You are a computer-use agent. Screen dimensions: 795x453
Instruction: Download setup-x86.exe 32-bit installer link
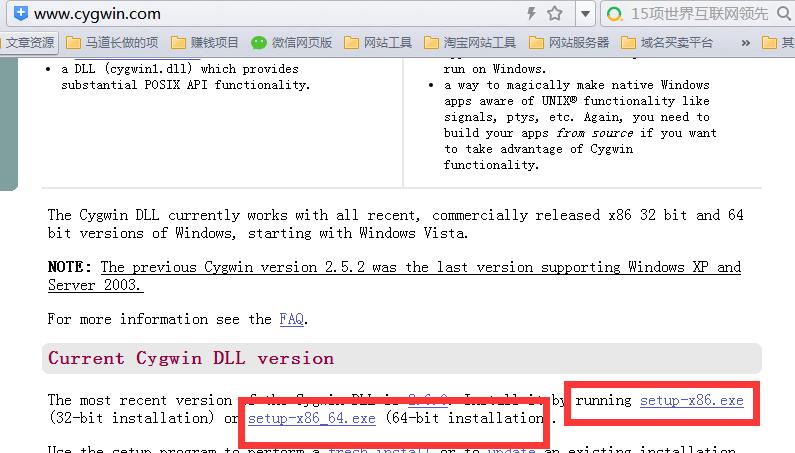click(692, 400)
